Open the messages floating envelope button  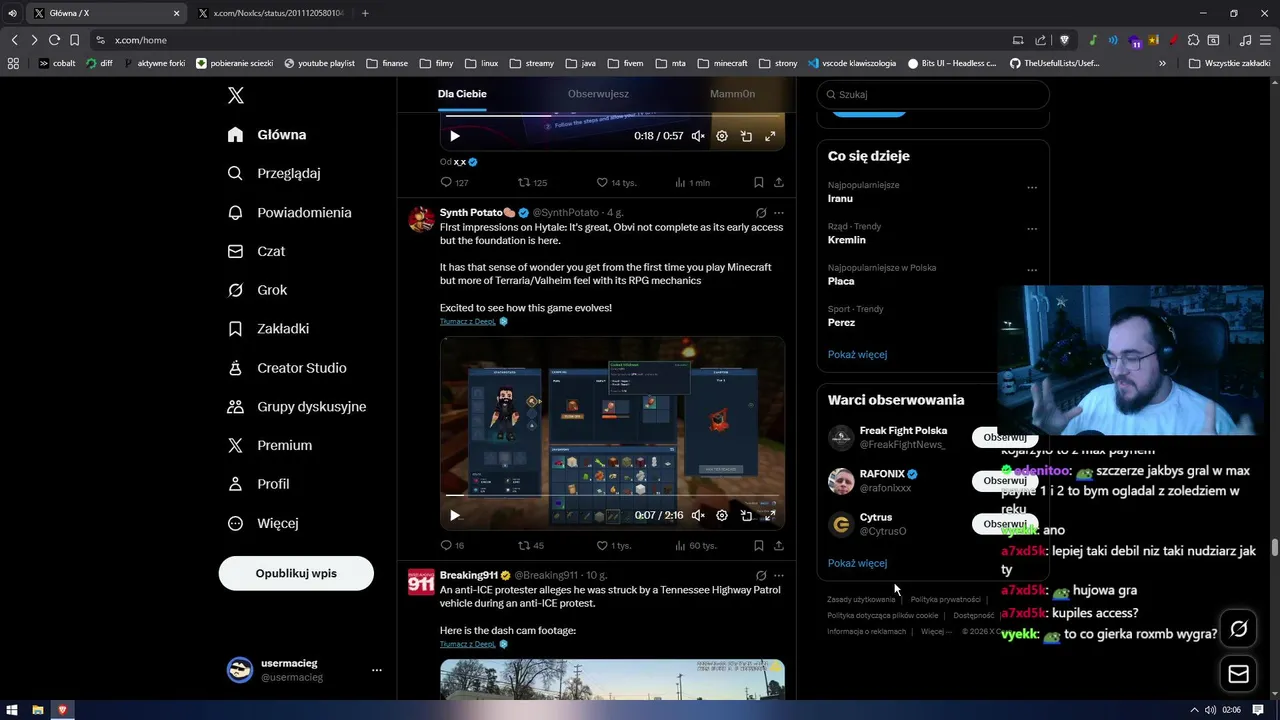1239,674
